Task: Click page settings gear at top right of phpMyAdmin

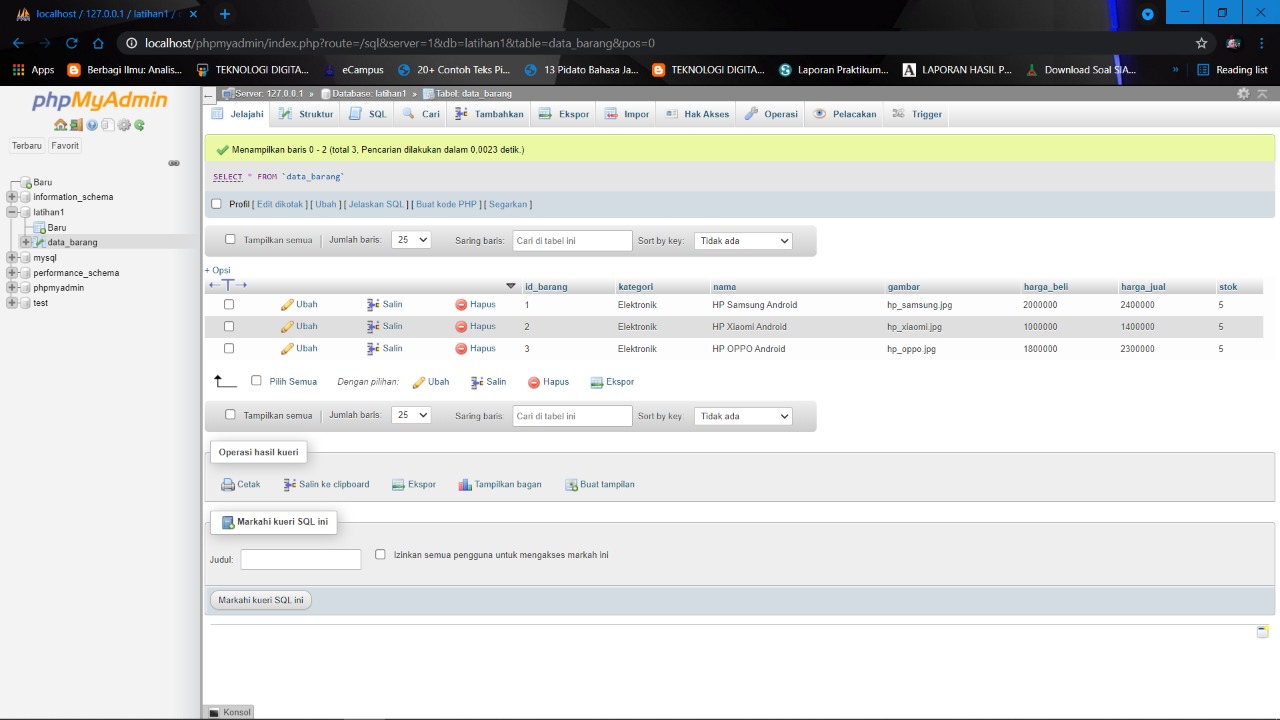Action: [1243, 93]
